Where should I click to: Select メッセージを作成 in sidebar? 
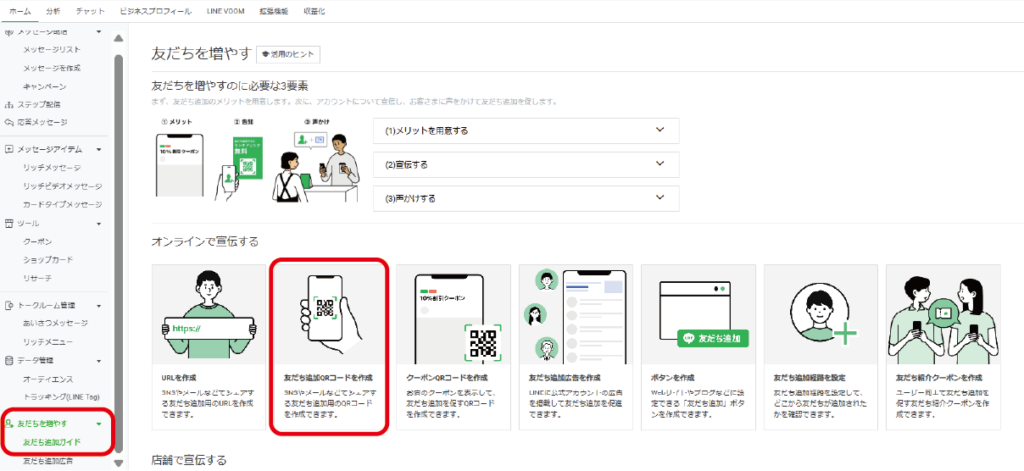pos(52,68)
